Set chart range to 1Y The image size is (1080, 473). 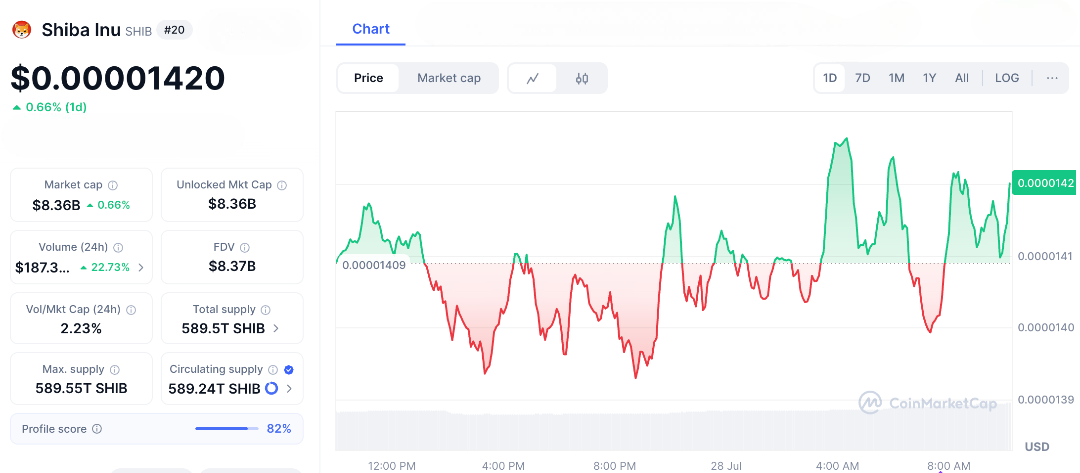point(929,78)
